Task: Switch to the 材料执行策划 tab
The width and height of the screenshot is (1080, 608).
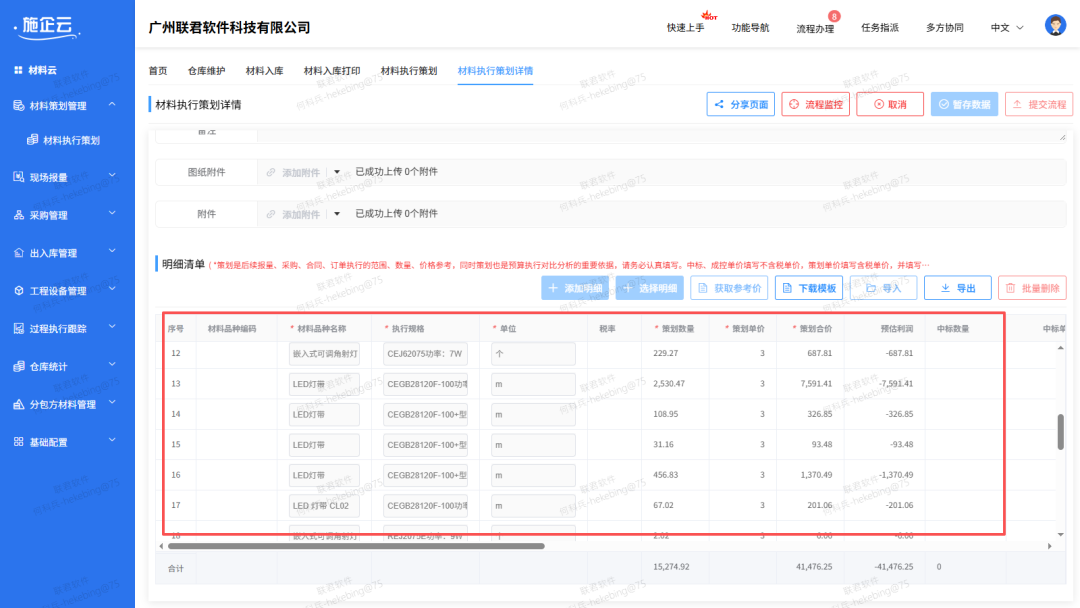Action: pyautogui.click(x=409, y=71)
